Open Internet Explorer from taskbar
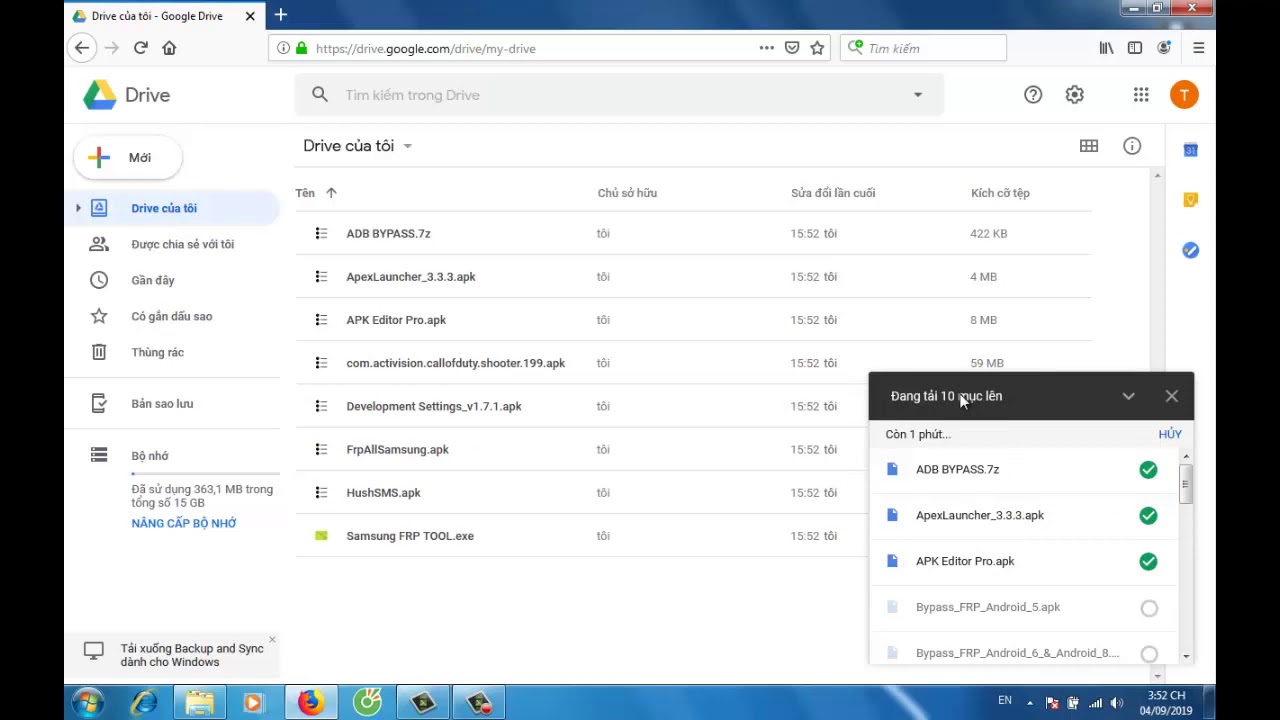1280x720 pixels. tap(144, 703)
